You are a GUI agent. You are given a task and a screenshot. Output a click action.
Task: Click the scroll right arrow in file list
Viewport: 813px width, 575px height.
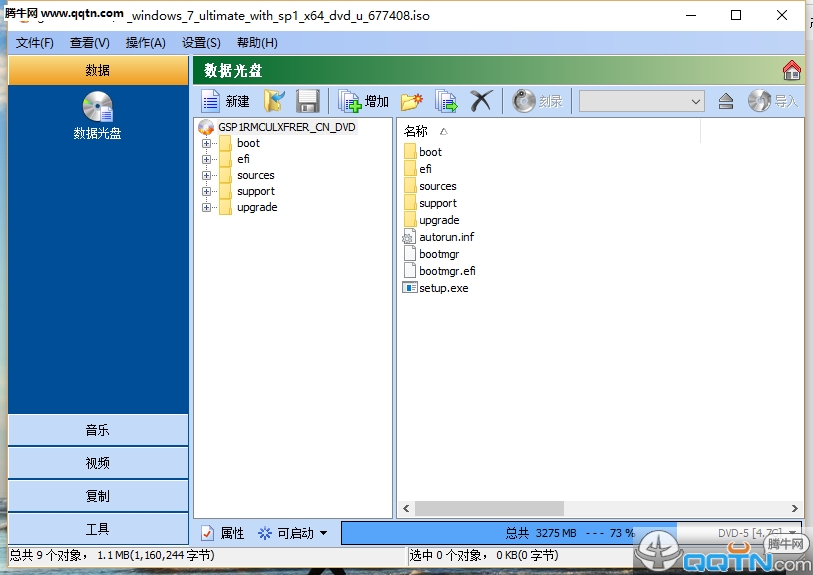pos(794,508)
